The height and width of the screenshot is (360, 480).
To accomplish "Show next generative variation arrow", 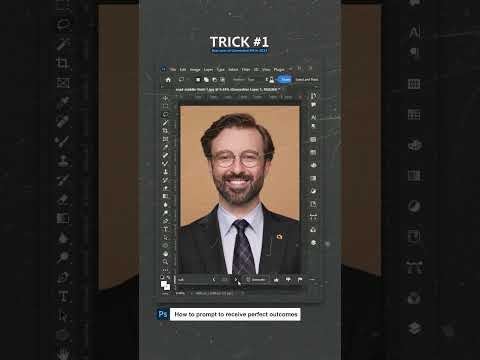I will tap(236, 279).
